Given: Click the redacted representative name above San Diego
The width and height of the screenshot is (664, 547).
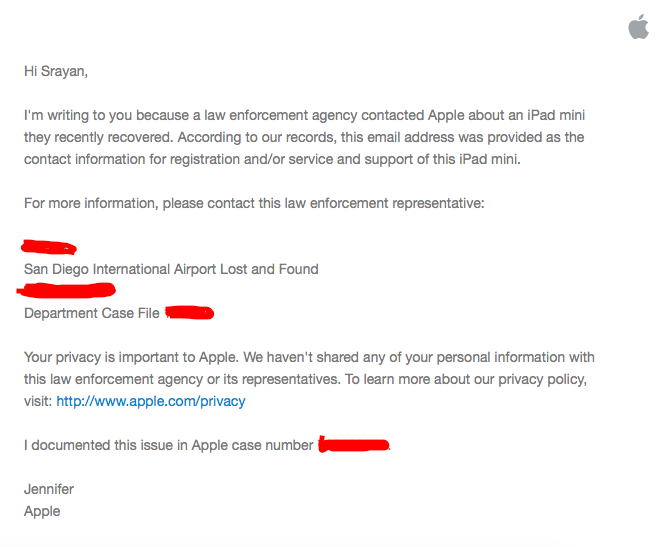Looking at the screenshot, I should 49,247.
